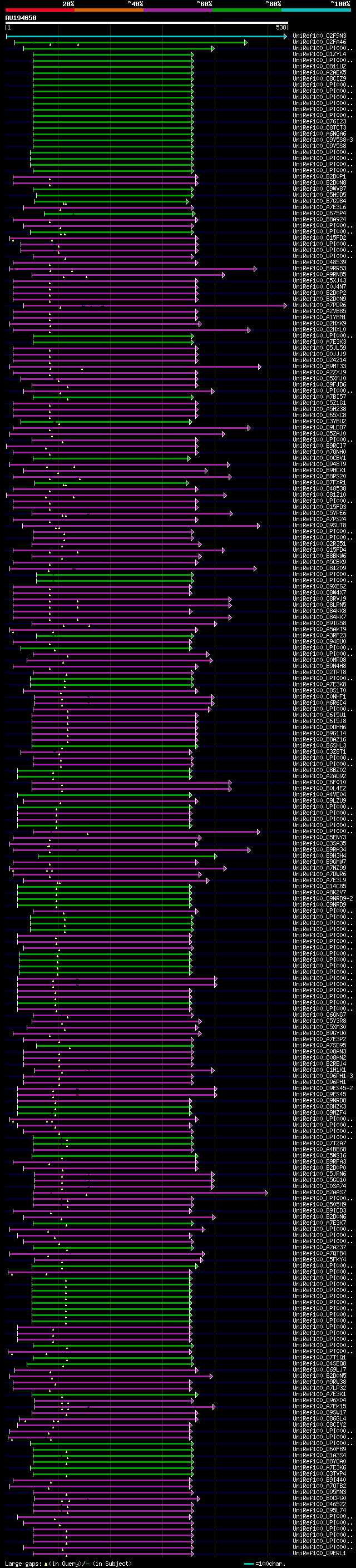Open hit UniRef100_A7E3K3
The image size is (356, 1568).
pyautogui.click(x=319, y=342)
